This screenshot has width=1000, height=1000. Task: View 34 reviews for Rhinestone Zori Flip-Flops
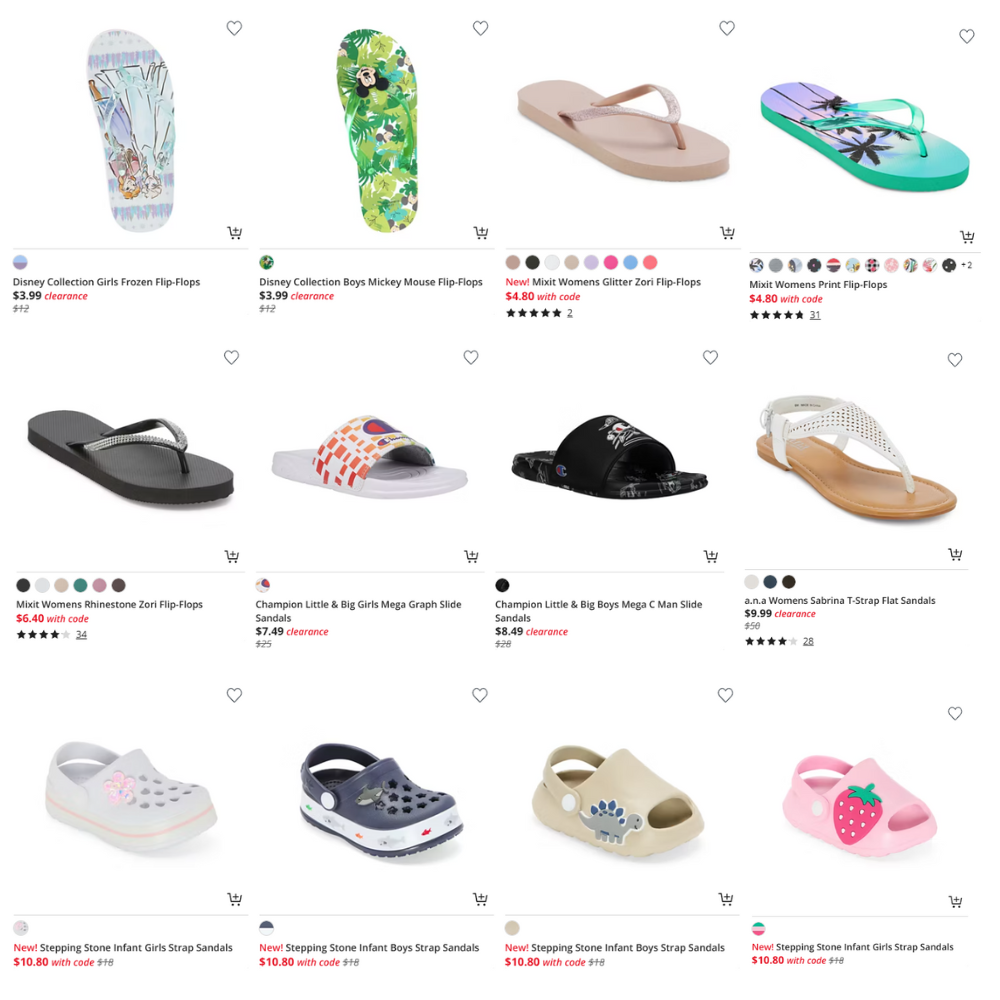(x=81, y=635)
